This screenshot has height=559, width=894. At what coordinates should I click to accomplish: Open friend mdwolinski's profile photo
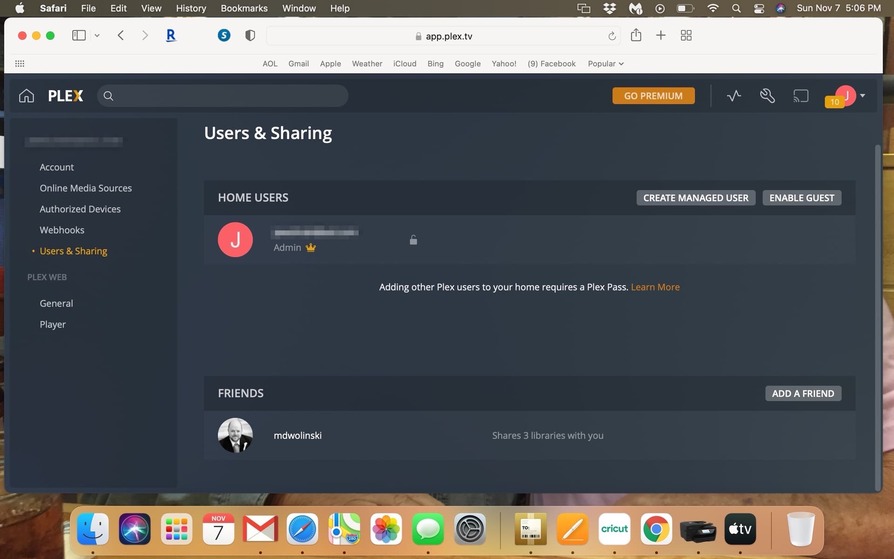235,435
